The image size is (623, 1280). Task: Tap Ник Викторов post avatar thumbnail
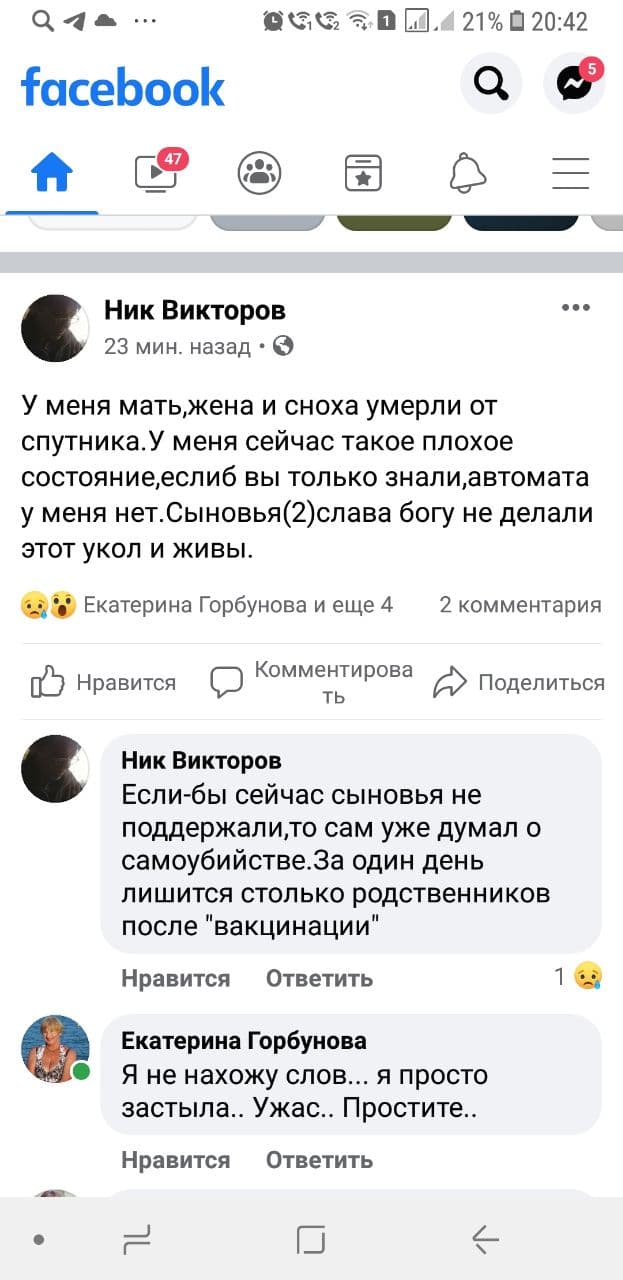(55, 327)
